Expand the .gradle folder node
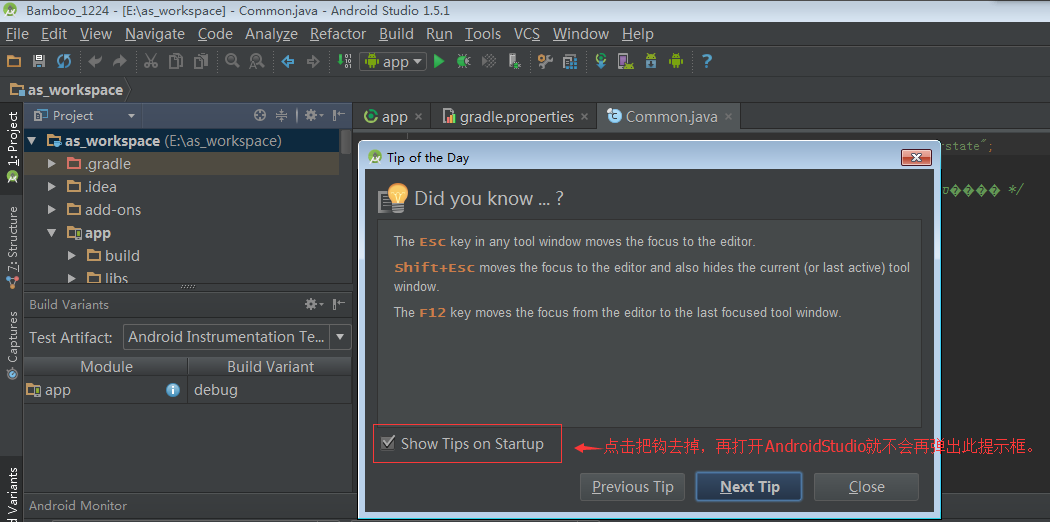1050x522 pixels. click(52, 164)
